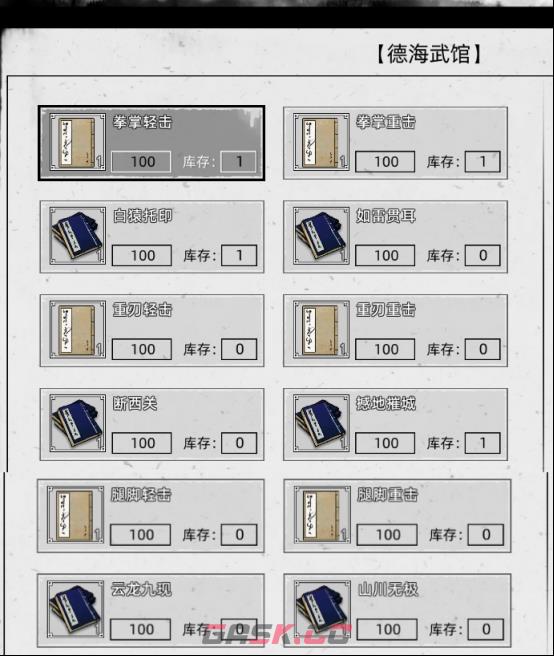Choose the blue 山川无极 book icon
Screen dimensions: 554x656
point(322,609)
